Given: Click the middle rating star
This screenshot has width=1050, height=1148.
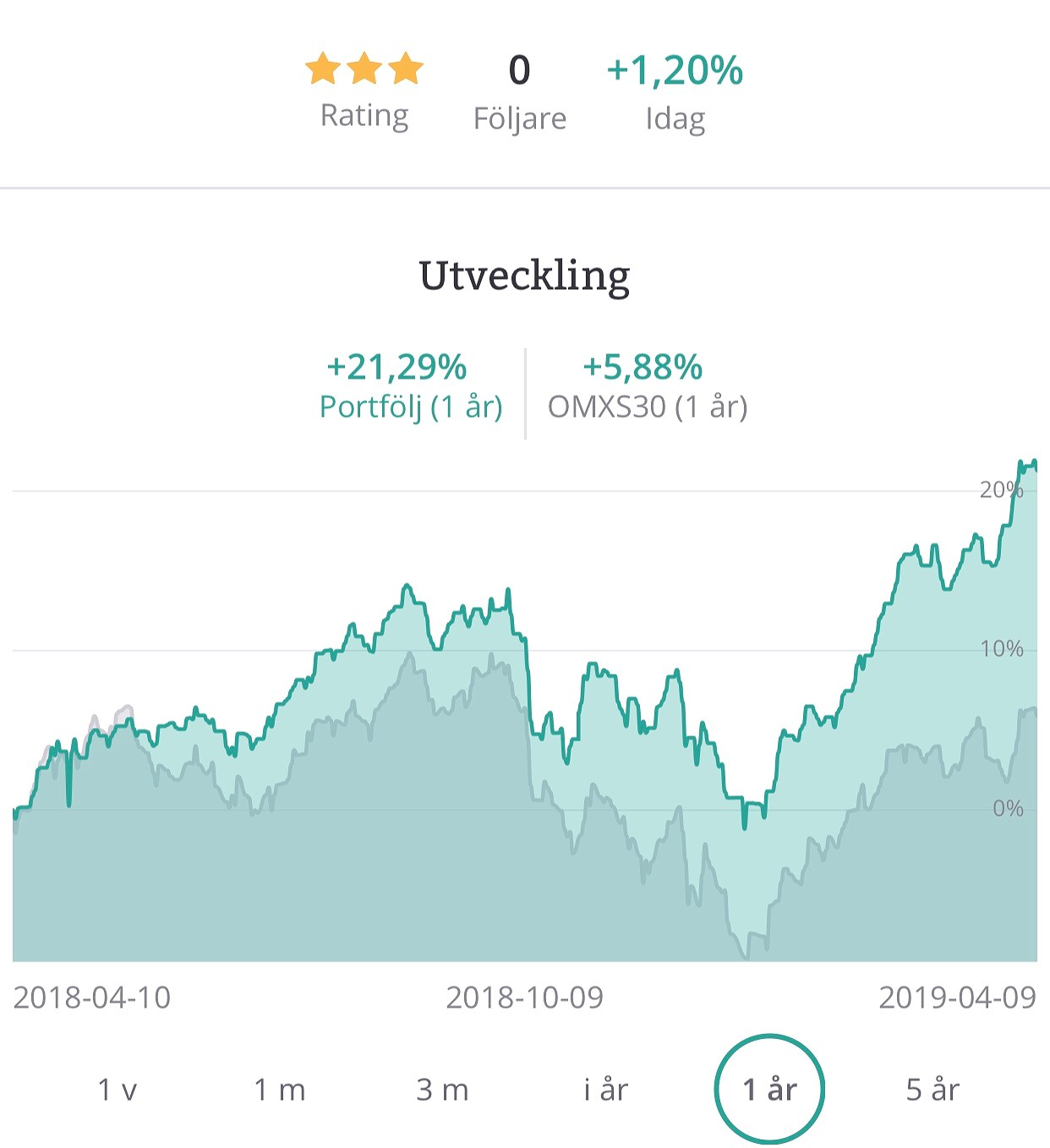Looking at the screenshot, I should [364, 68].
